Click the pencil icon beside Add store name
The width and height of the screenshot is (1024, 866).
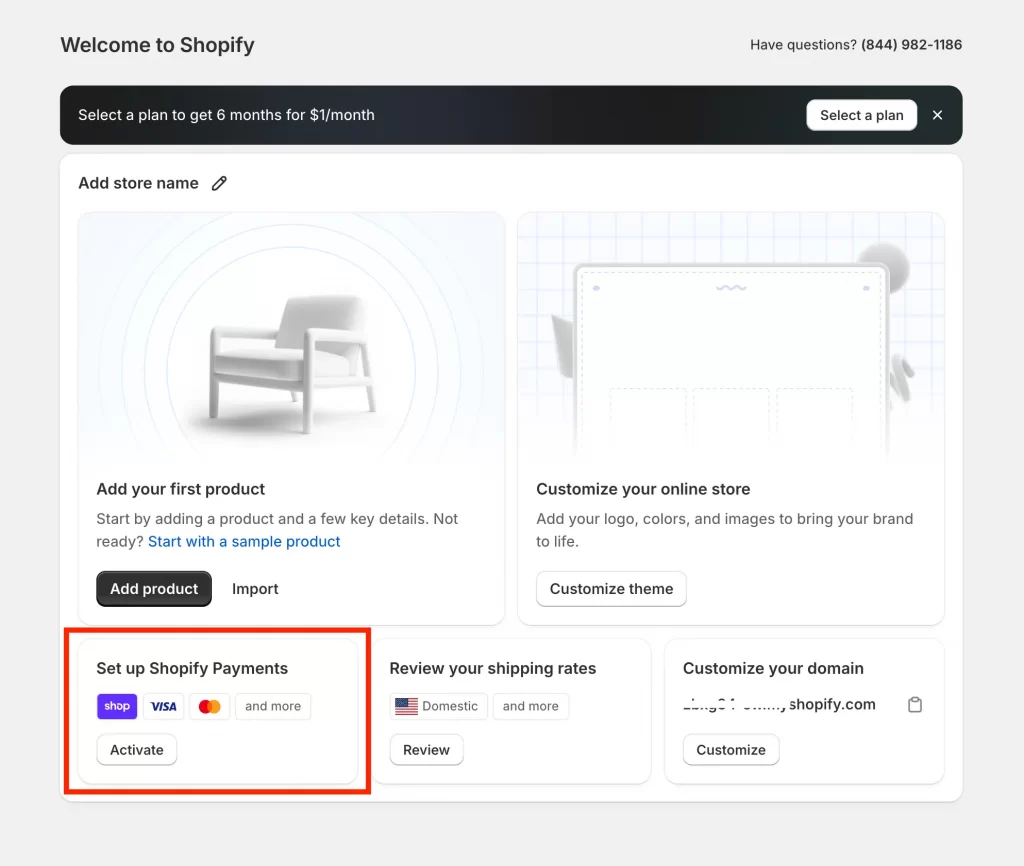coord(219,184)
